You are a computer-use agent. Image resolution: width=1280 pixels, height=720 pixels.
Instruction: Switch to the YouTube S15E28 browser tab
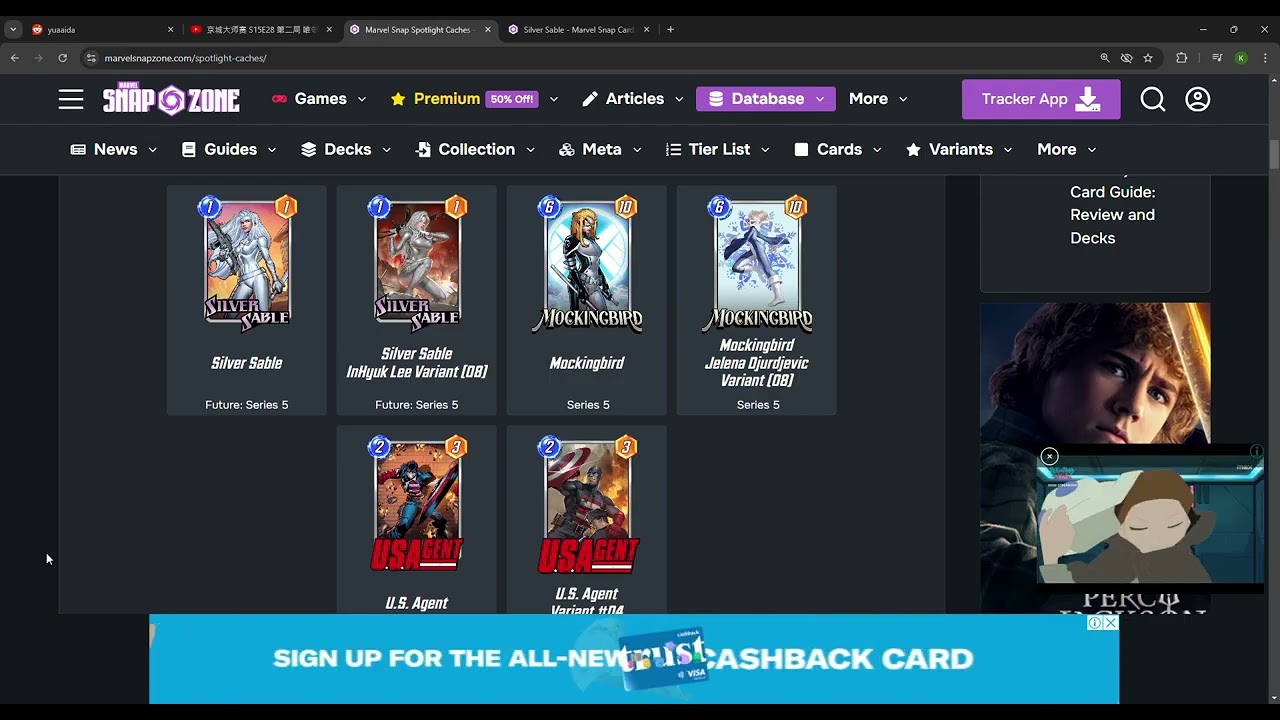260,29
